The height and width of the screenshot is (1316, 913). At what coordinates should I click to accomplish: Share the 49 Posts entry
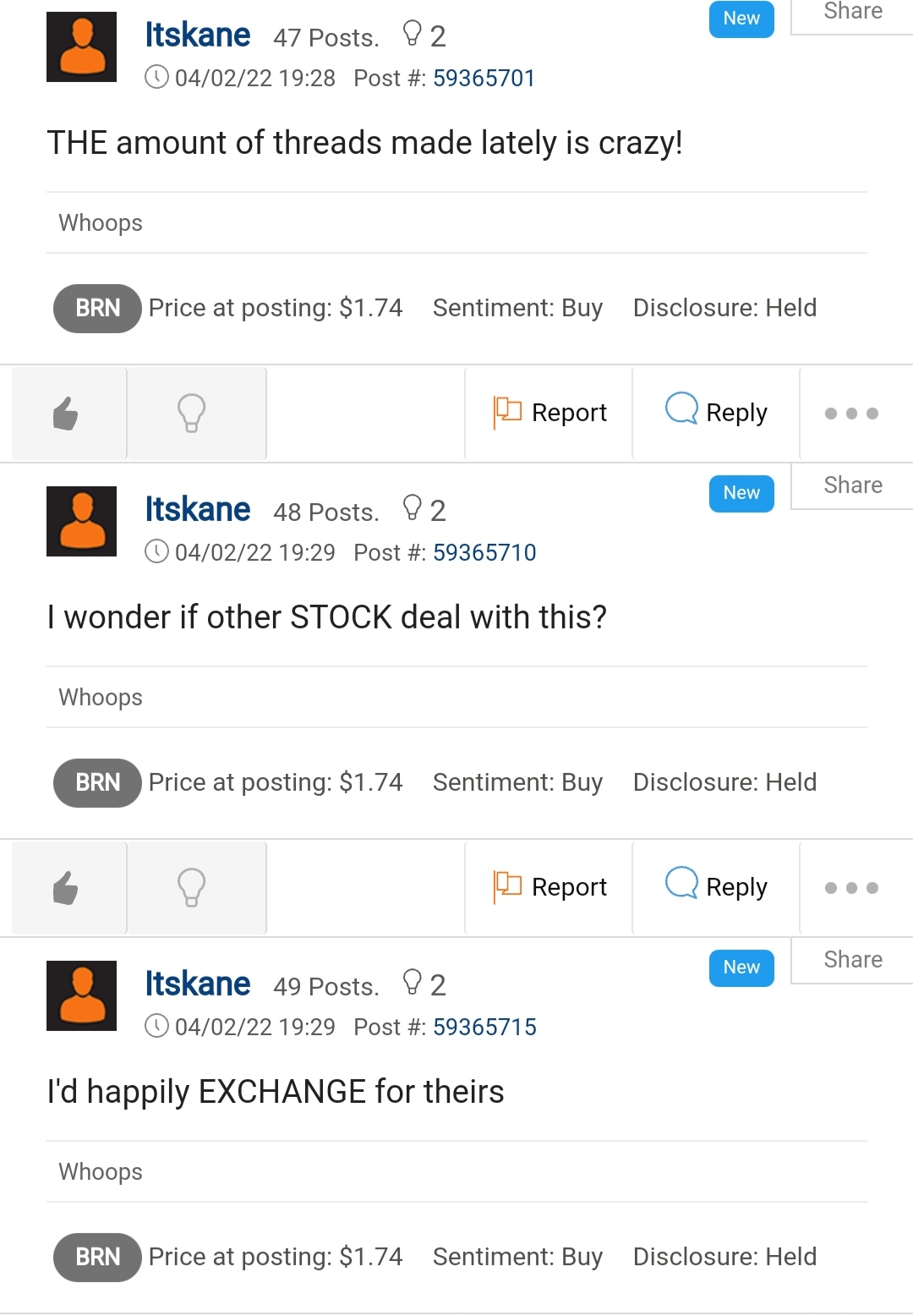(852, 960)
